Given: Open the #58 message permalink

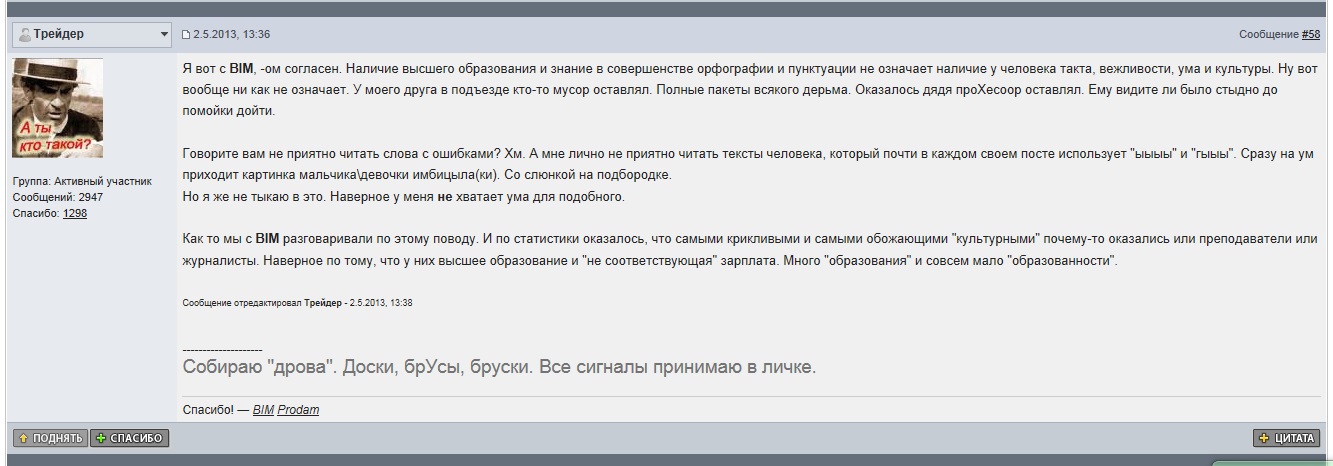Looking at the screenshot, I should [x=1310, y=35].
